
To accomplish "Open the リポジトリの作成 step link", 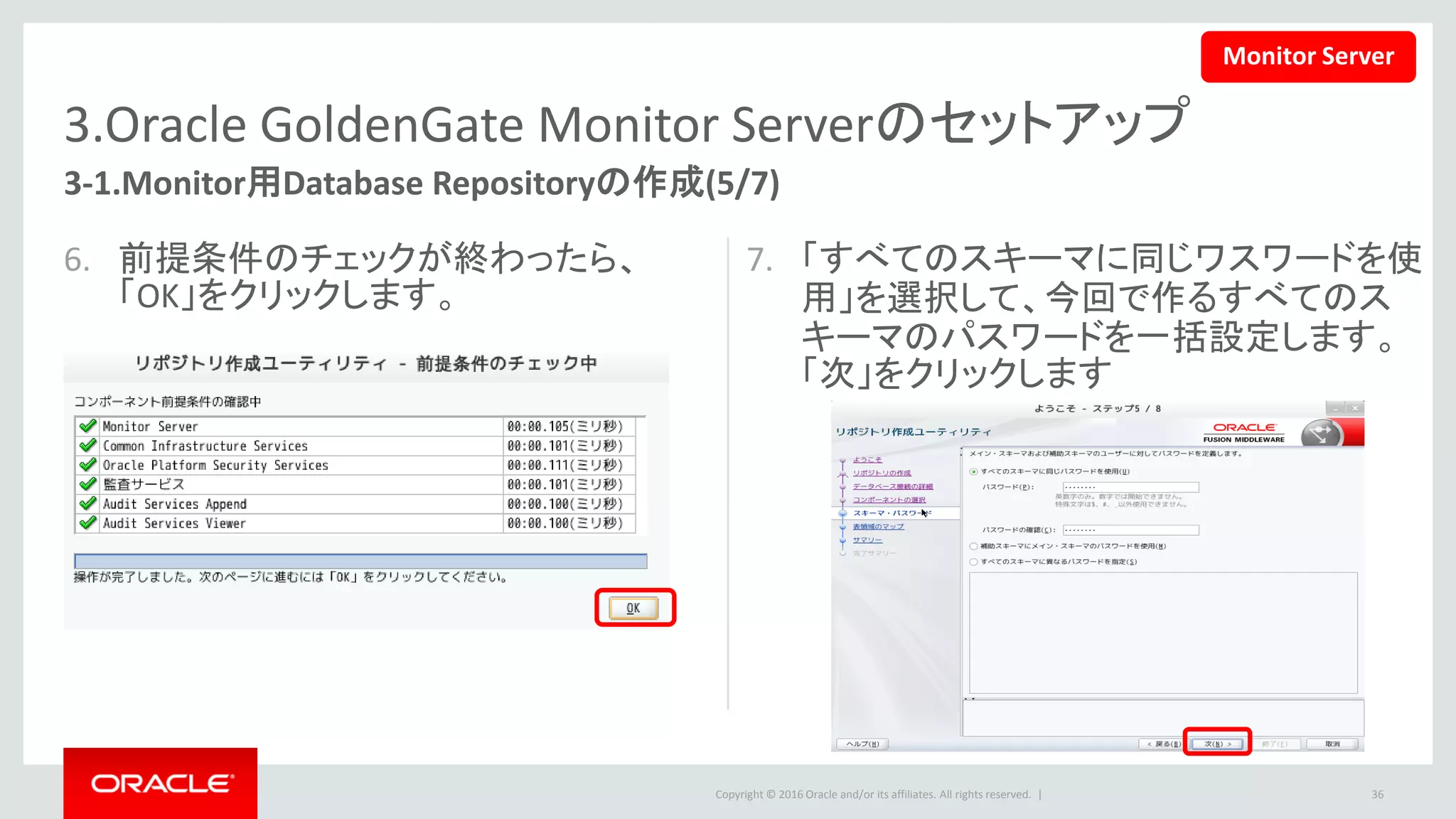I will point(882,473).
